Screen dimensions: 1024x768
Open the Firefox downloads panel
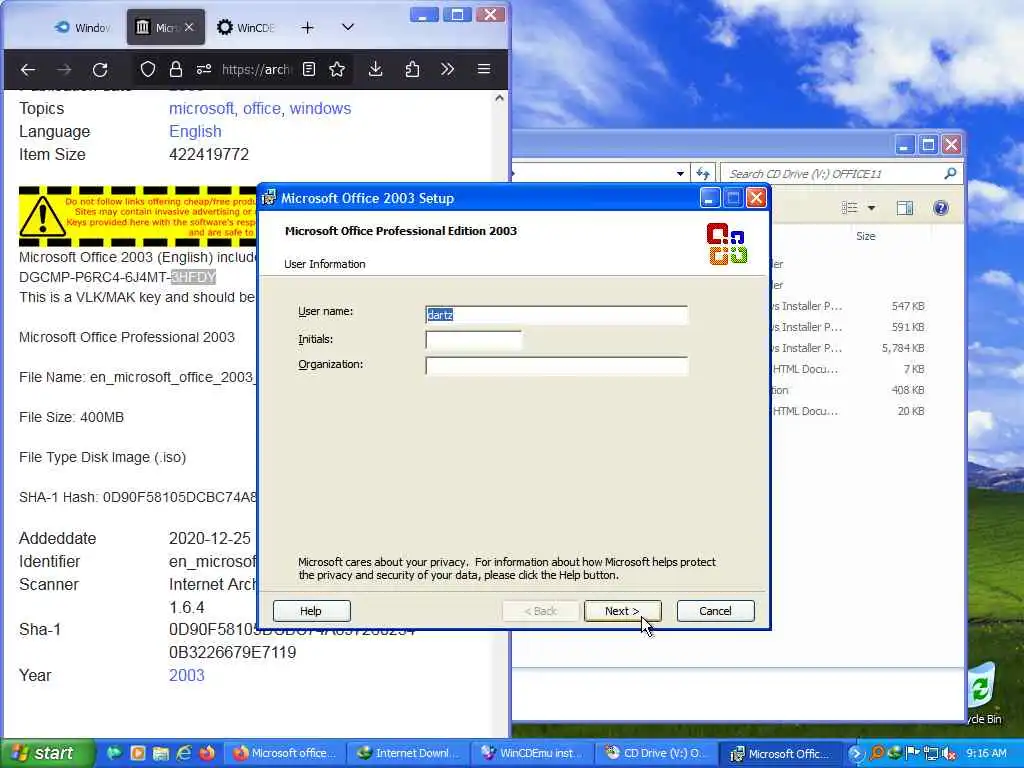pos(376,69)
